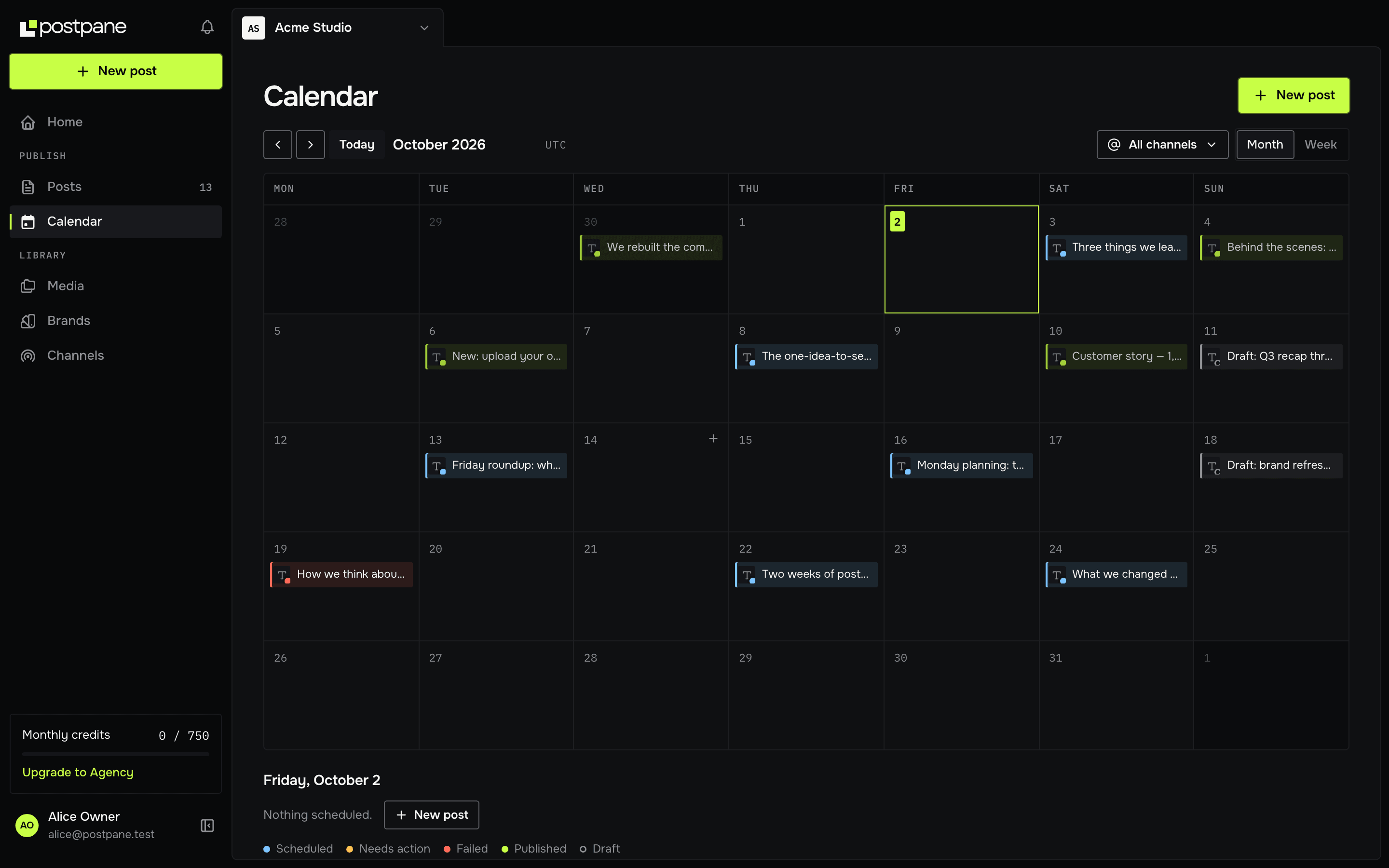The width and height of the screenshot is (1389, 868).
Task: Click the AS workspace avatar
Action: (x=254, y=27)
